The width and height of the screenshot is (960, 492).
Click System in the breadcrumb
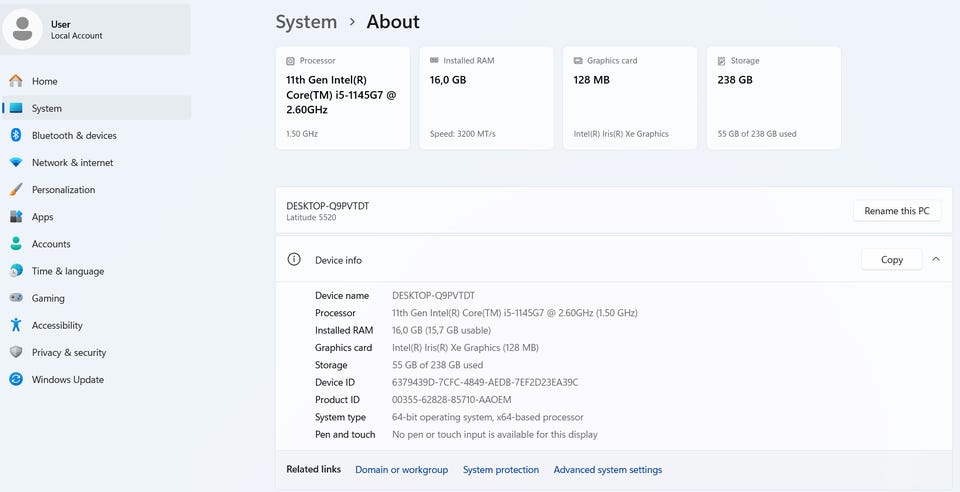pyautogui.click(x=306, y=22)
